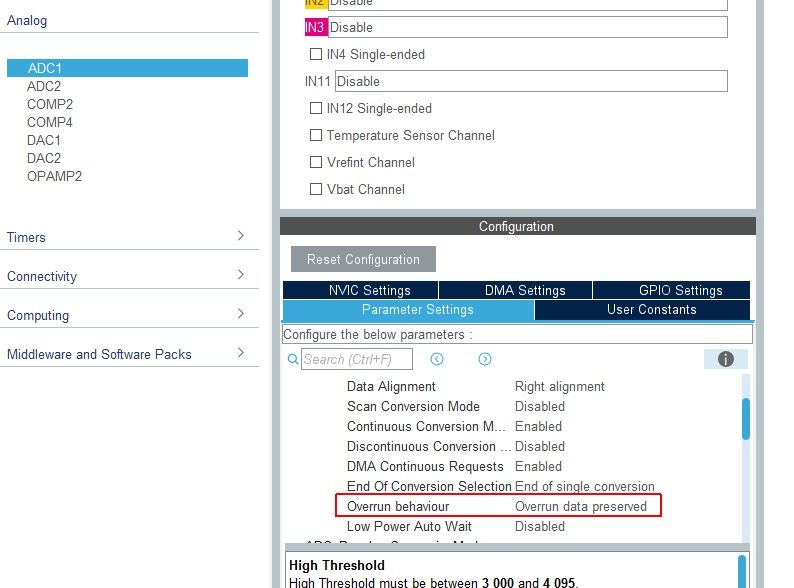Click the search magnifier icon
The width and height of the screenshot is (794, 588).
[293, 359]
